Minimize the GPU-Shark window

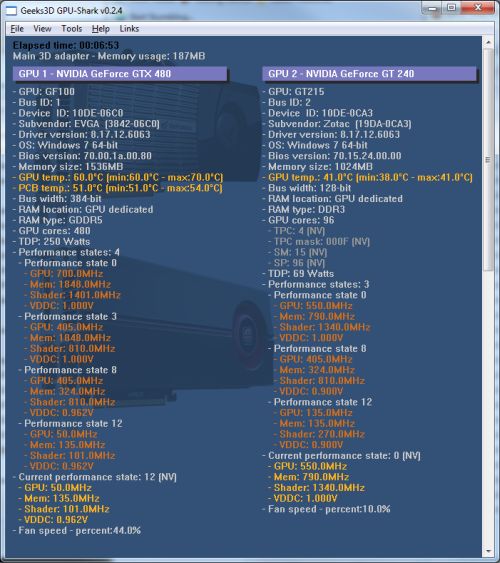[433, 8]
